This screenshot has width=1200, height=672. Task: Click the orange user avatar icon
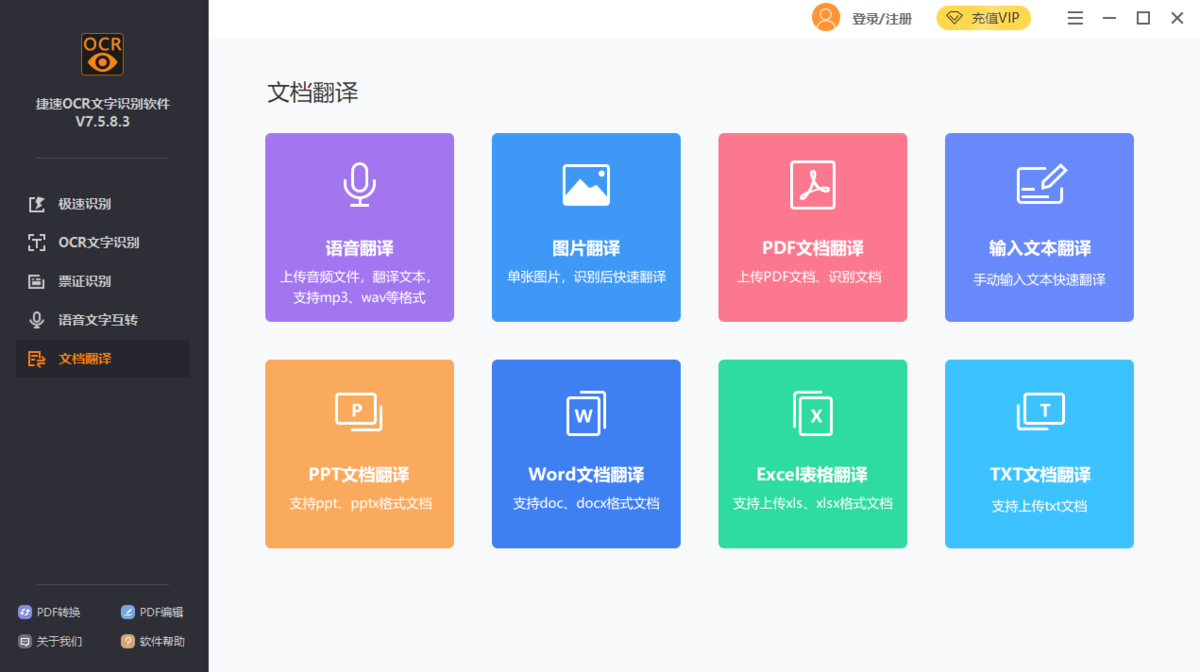(826, 17)
